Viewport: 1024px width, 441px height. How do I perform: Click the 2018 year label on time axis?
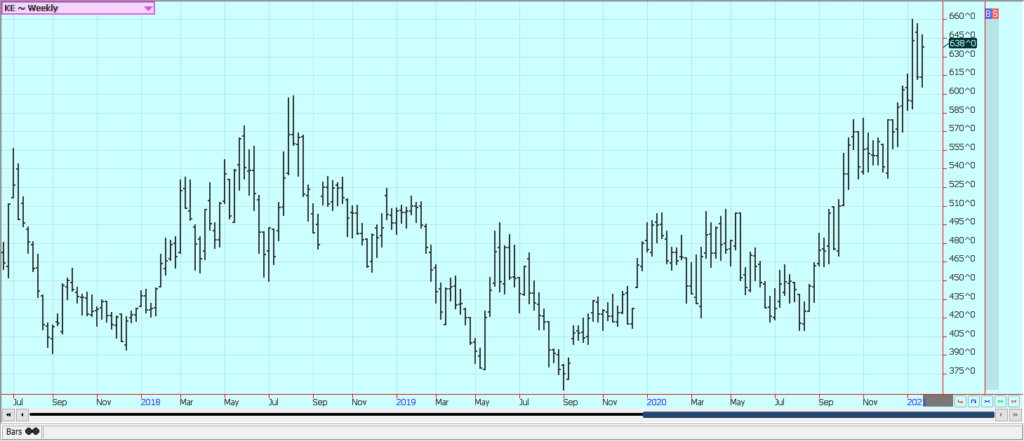150,402
